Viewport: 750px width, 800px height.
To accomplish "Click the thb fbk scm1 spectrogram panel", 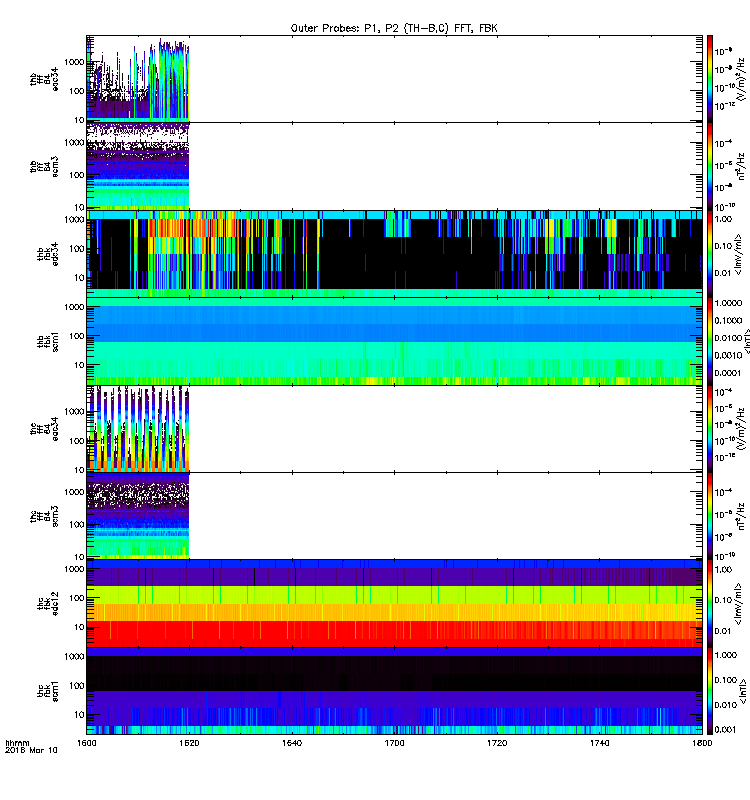I will pos(394,341).
